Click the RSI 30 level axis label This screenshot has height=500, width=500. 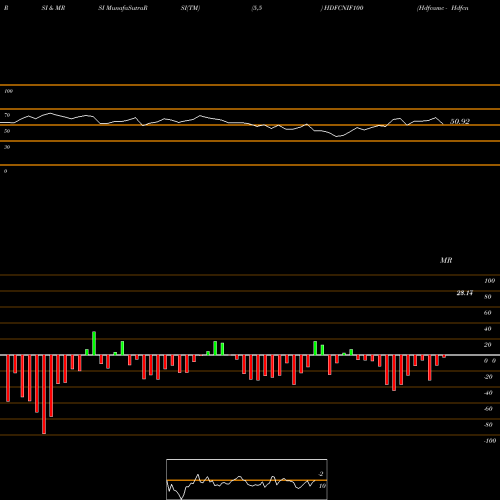pyautogui.click(x=7, y=147)
